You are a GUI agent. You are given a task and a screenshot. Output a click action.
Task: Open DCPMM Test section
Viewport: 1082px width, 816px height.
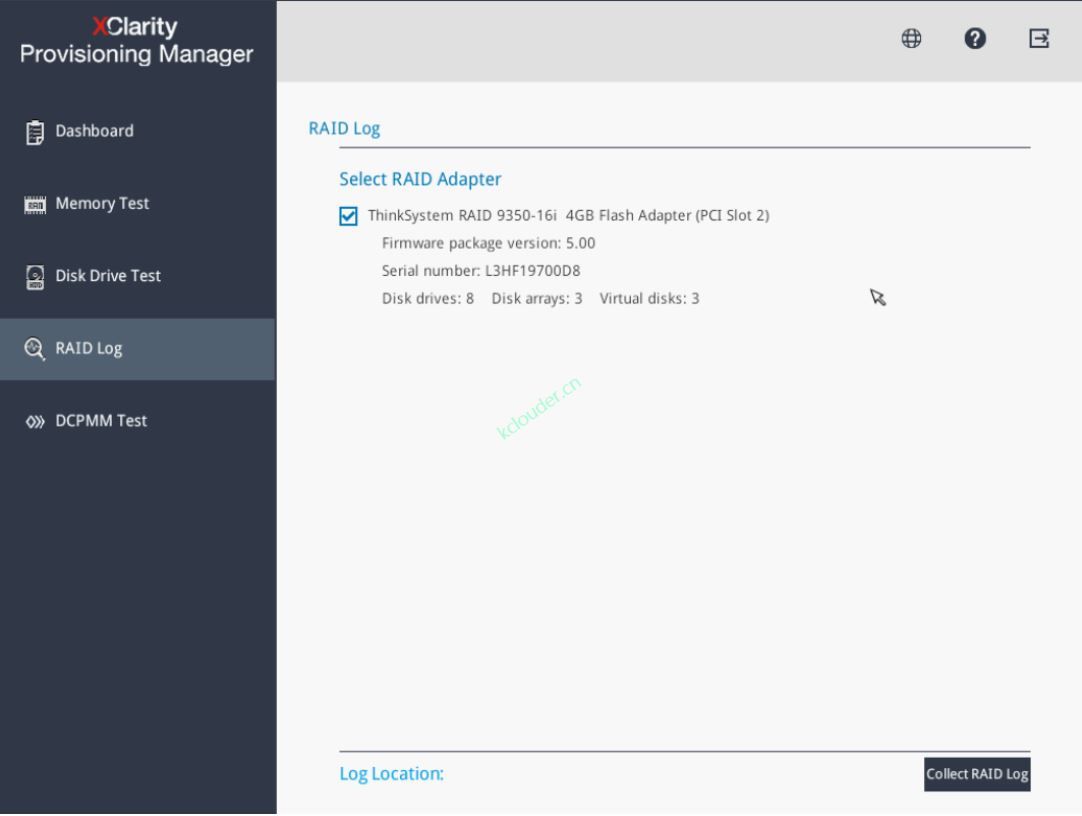point(138,421)
